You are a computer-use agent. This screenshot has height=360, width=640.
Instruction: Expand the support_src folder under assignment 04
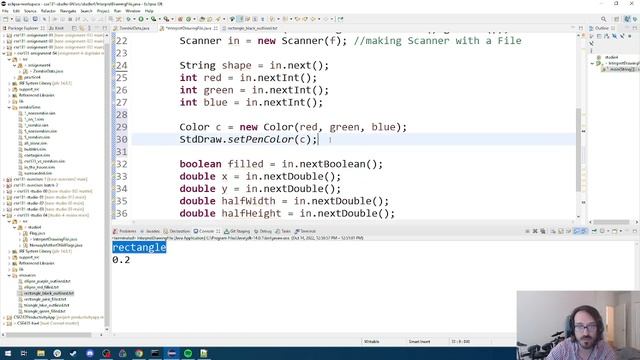(9, 89)
